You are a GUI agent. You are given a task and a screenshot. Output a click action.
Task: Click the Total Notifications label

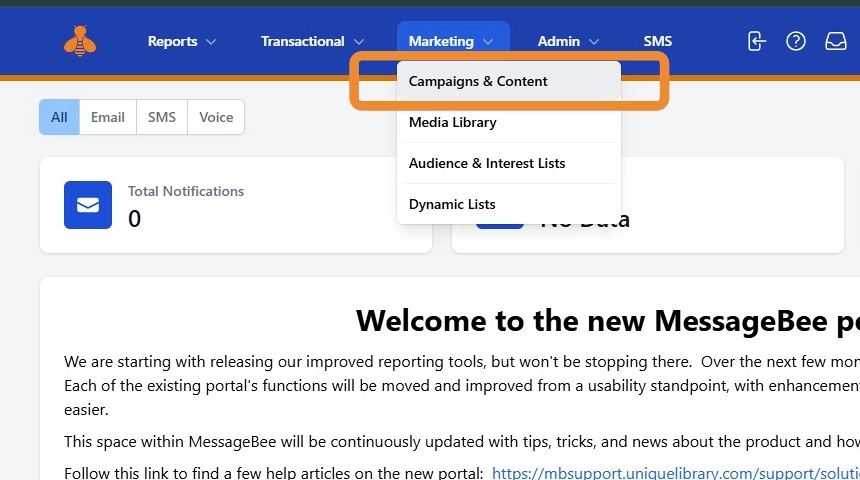(186, 191)
